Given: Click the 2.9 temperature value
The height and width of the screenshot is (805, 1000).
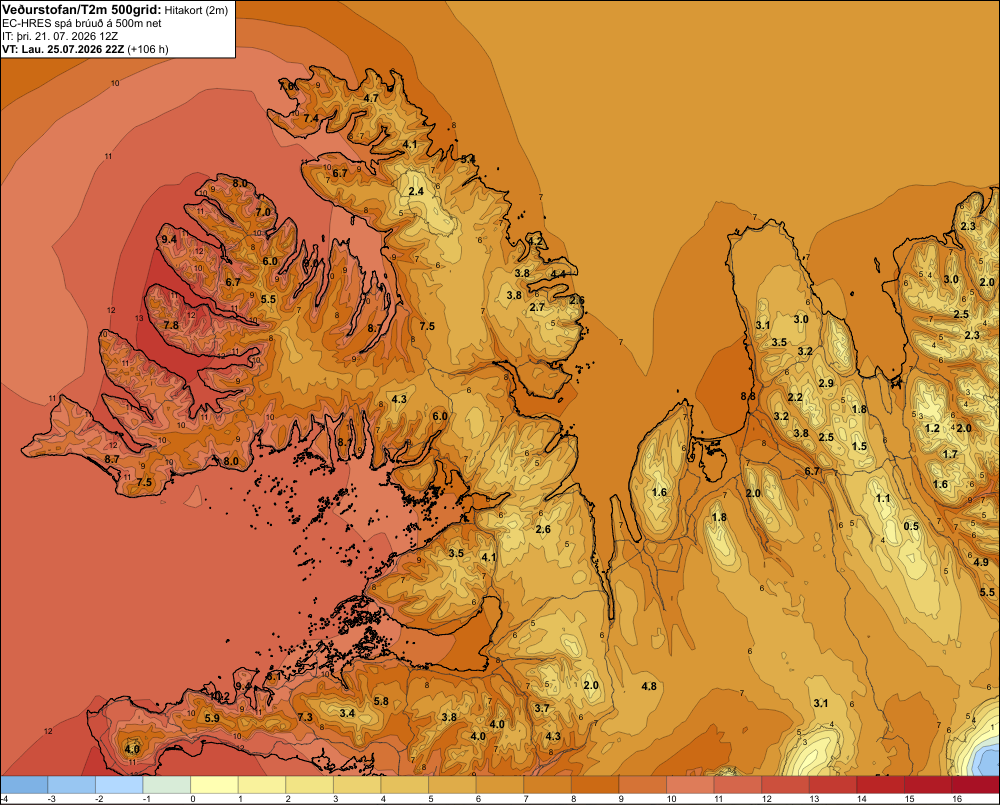Looking at the screenshot, I should pyautogui.click(x=826, y=383).
